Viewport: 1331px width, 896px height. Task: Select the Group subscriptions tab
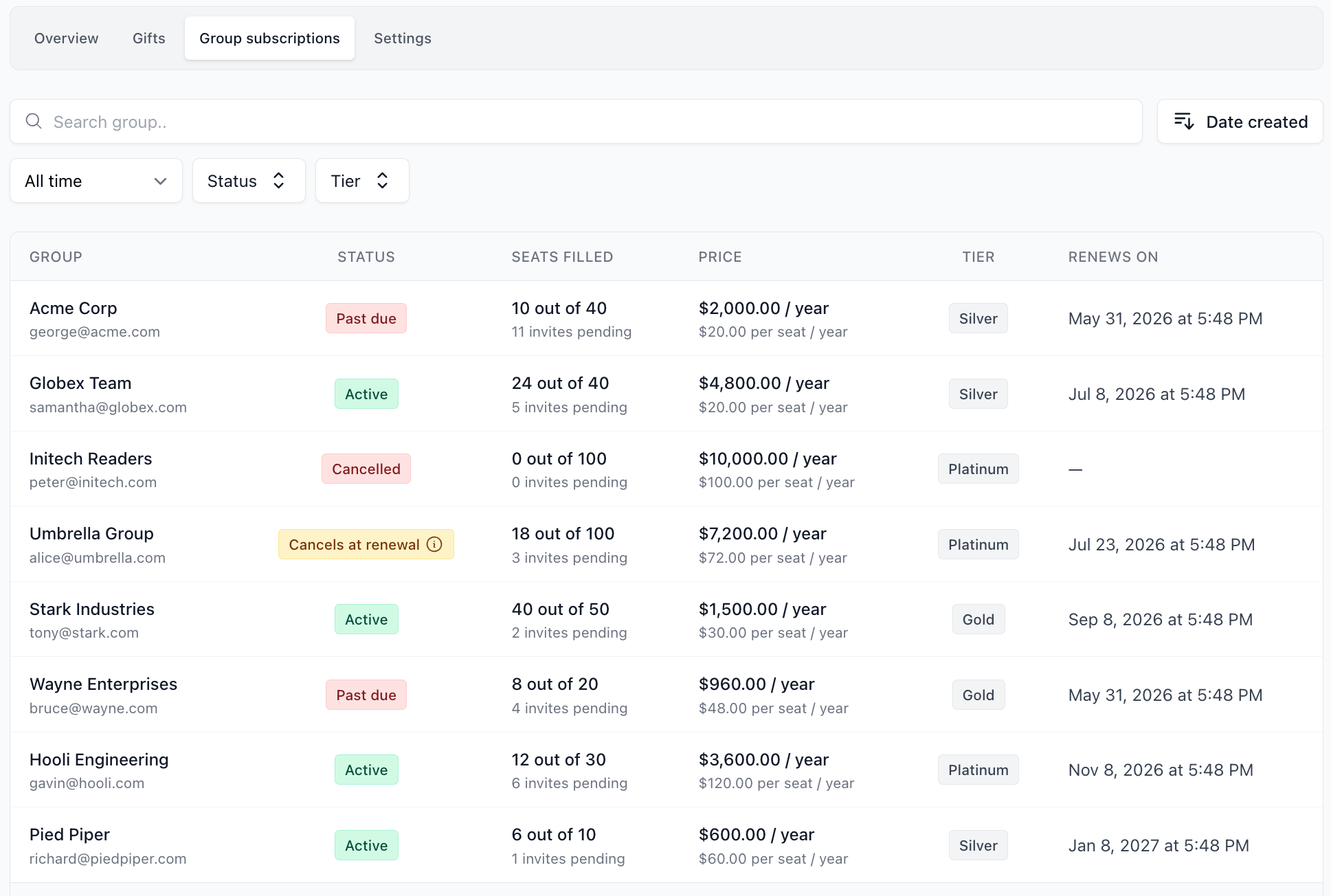(x=269, y=38)
